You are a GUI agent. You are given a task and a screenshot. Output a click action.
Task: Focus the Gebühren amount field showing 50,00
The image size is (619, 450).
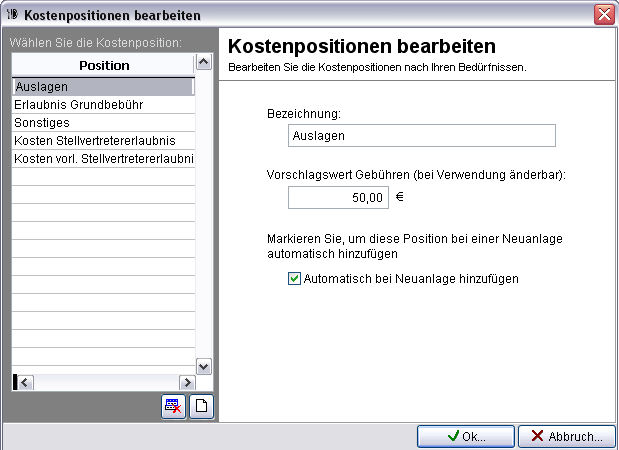tap(338, 198)
